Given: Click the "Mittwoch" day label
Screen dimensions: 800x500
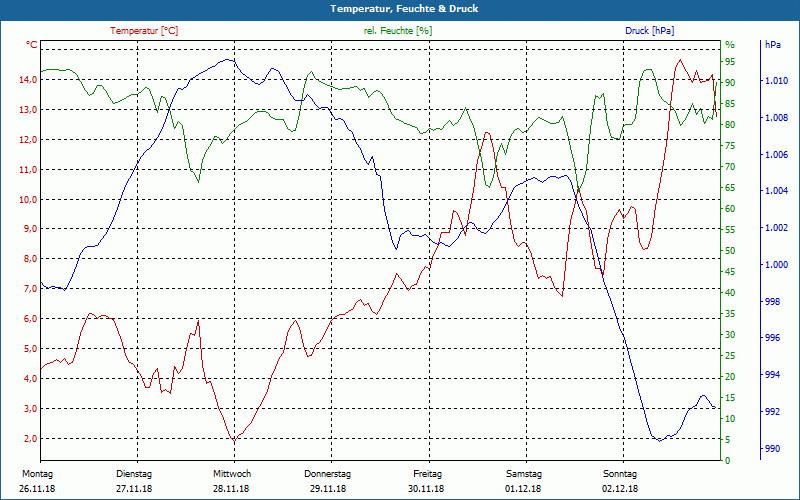Looking at the screenshot, I should 232,474.
